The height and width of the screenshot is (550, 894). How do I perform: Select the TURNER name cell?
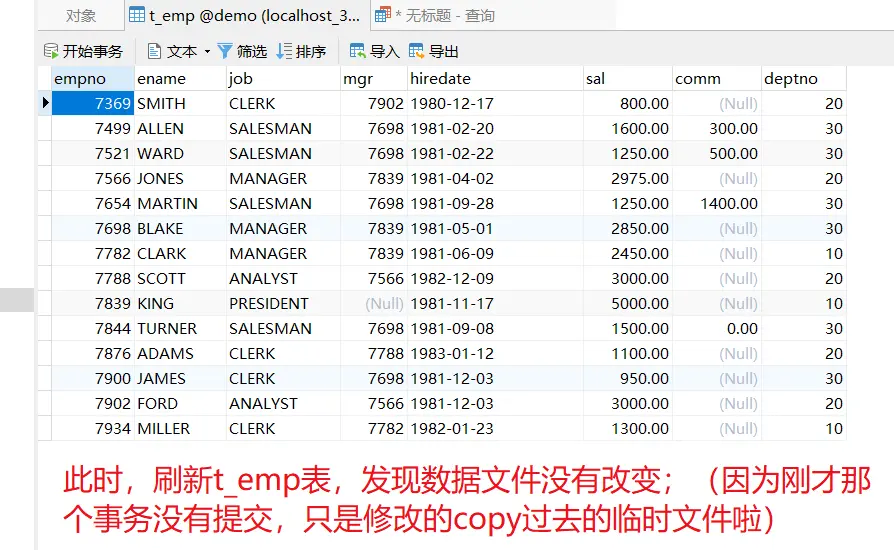pyautogui.click(x=180, y=329)
